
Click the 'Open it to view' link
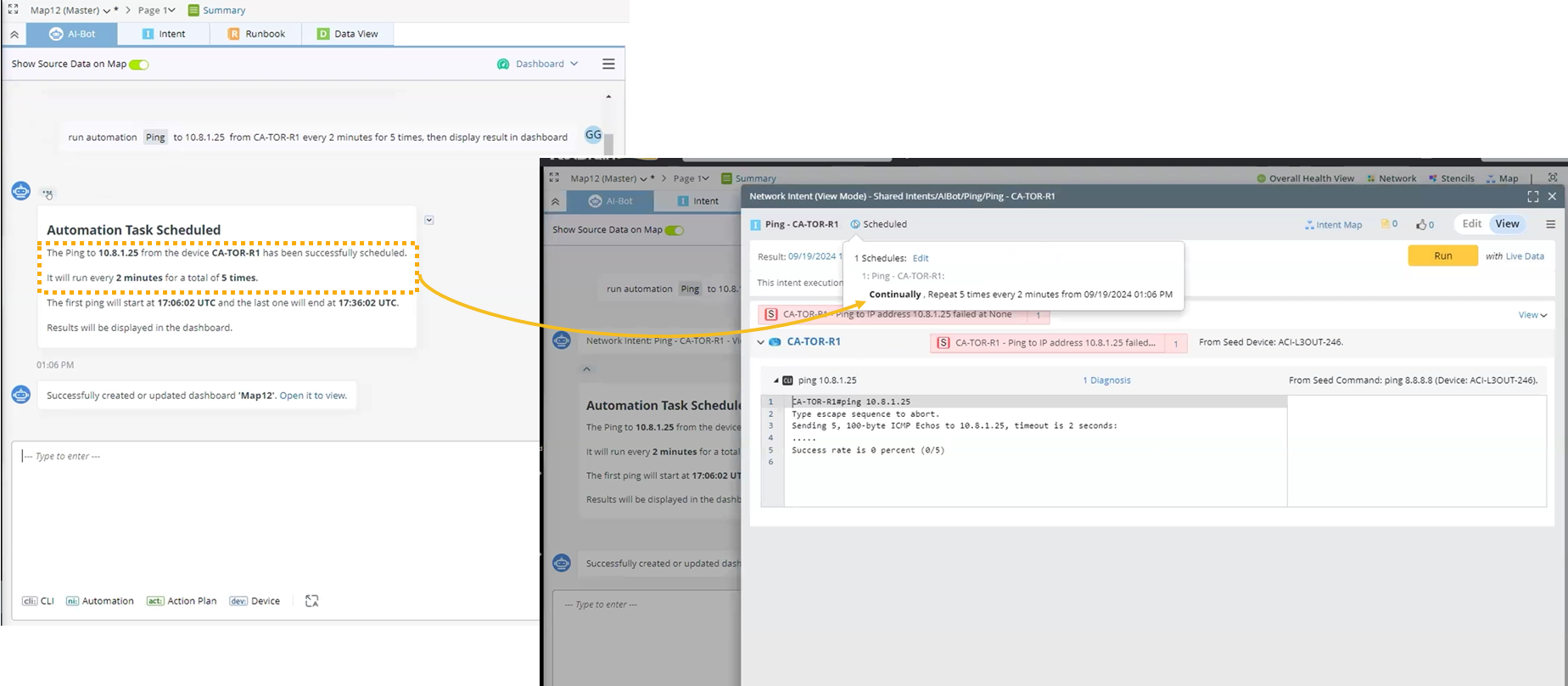(x=313, y=396)
